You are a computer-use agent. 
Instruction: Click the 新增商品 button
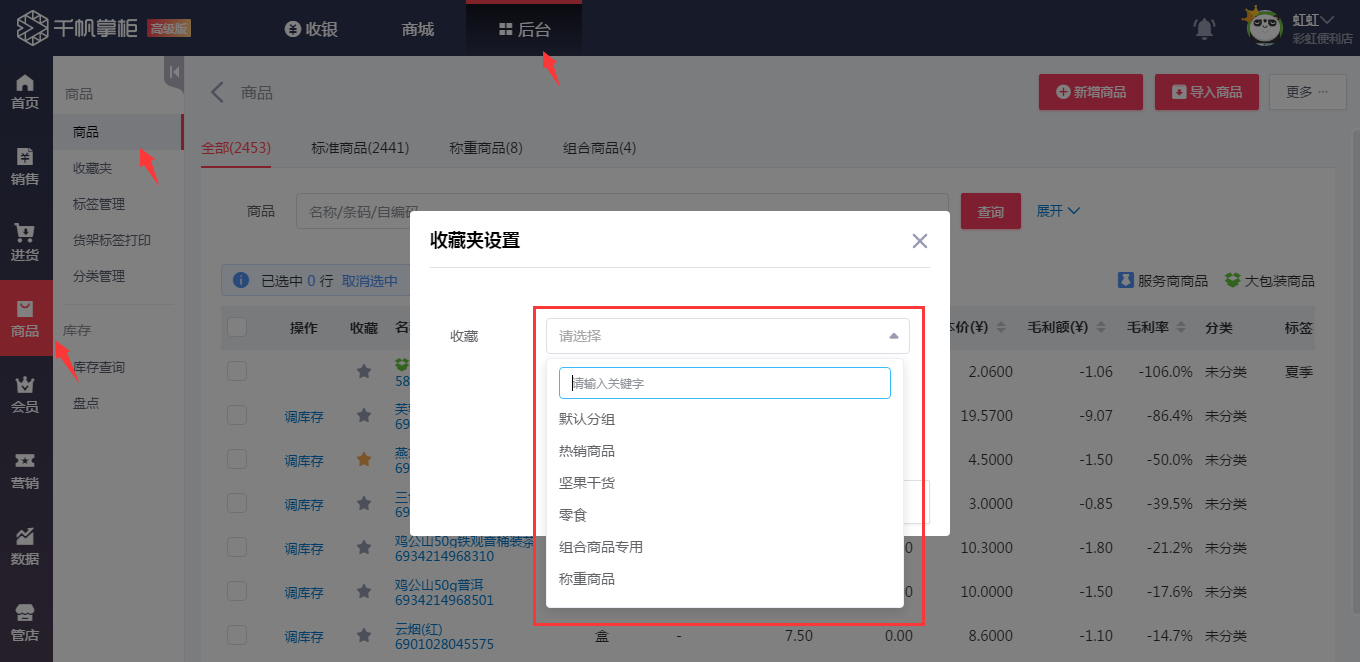click(x=1090, y=91)
